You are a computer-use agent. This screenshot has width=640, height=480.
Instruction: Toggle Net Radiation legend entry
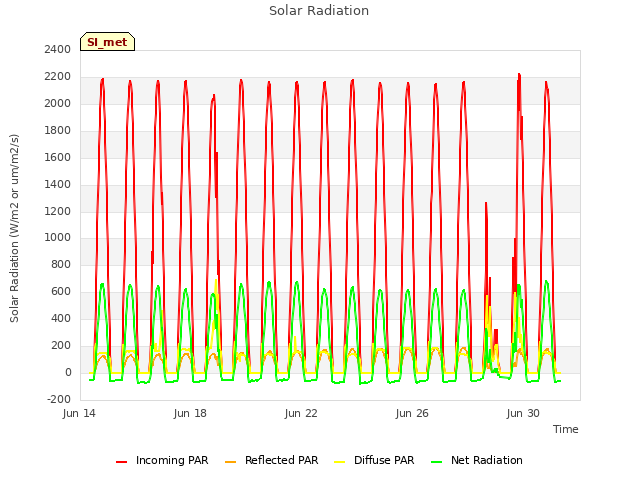477,460
